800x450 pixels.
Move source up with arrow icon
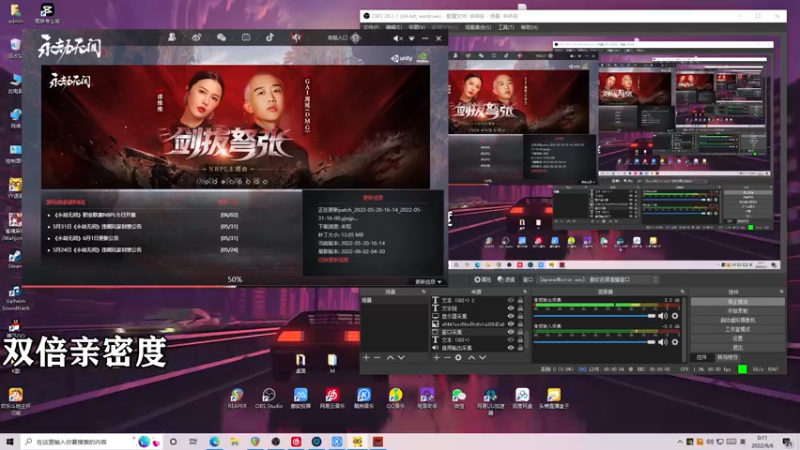471,358
